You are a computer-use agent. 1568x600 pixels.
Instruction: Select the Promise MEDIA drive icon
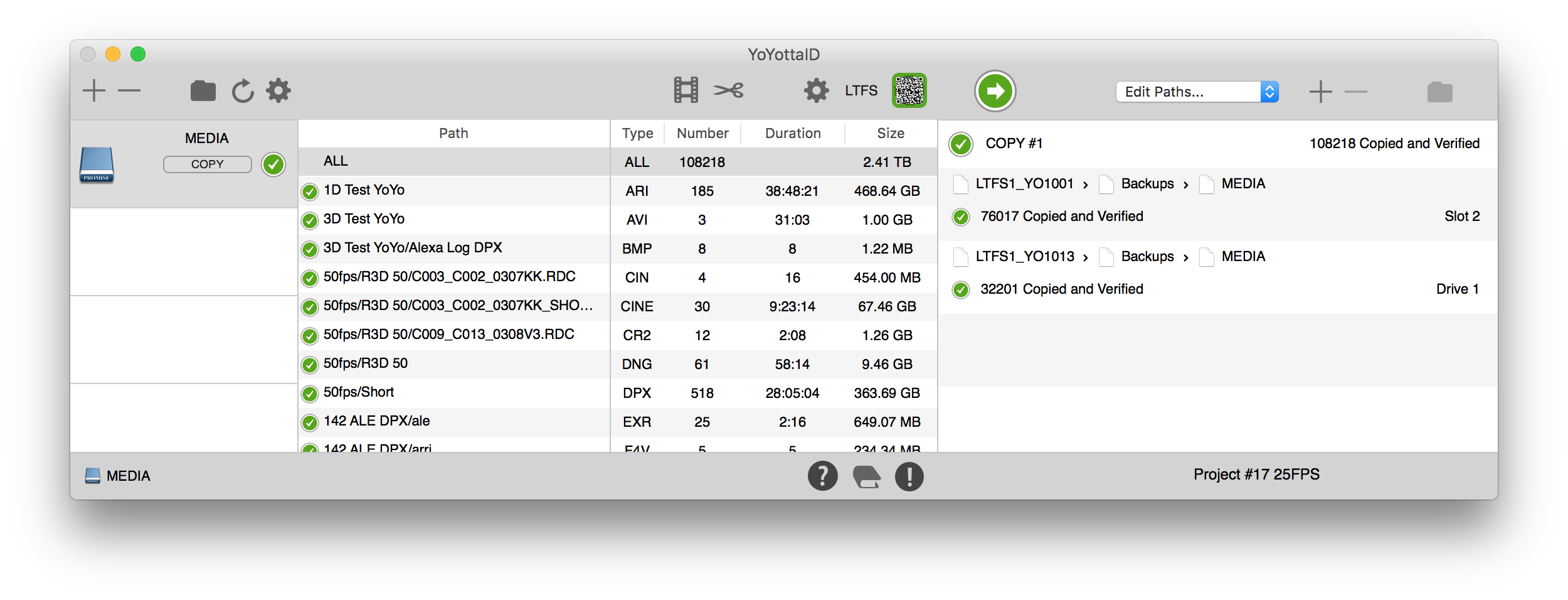[97, 164]
